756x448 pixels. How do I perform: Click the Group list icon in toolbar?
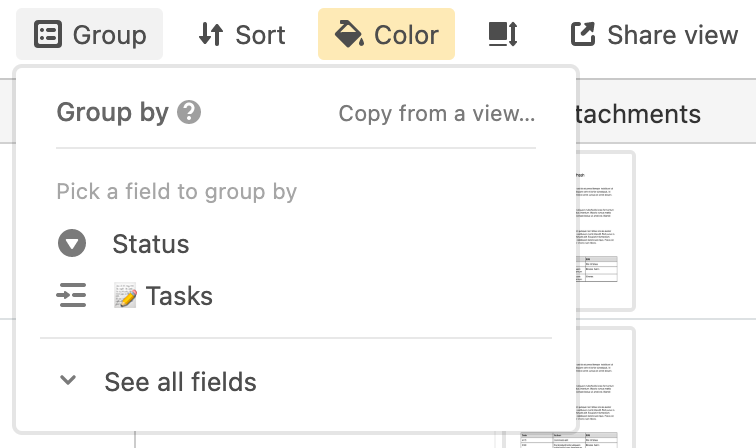pos(48,34)
